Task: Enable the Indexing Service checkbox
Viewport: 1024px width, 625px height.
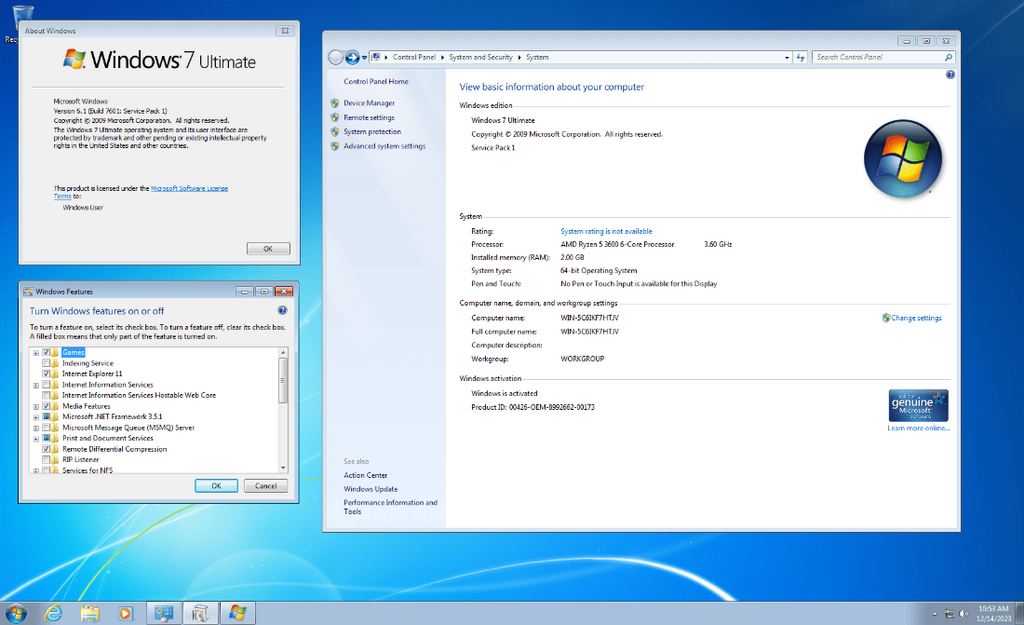Action: click(x=46, y=363)
